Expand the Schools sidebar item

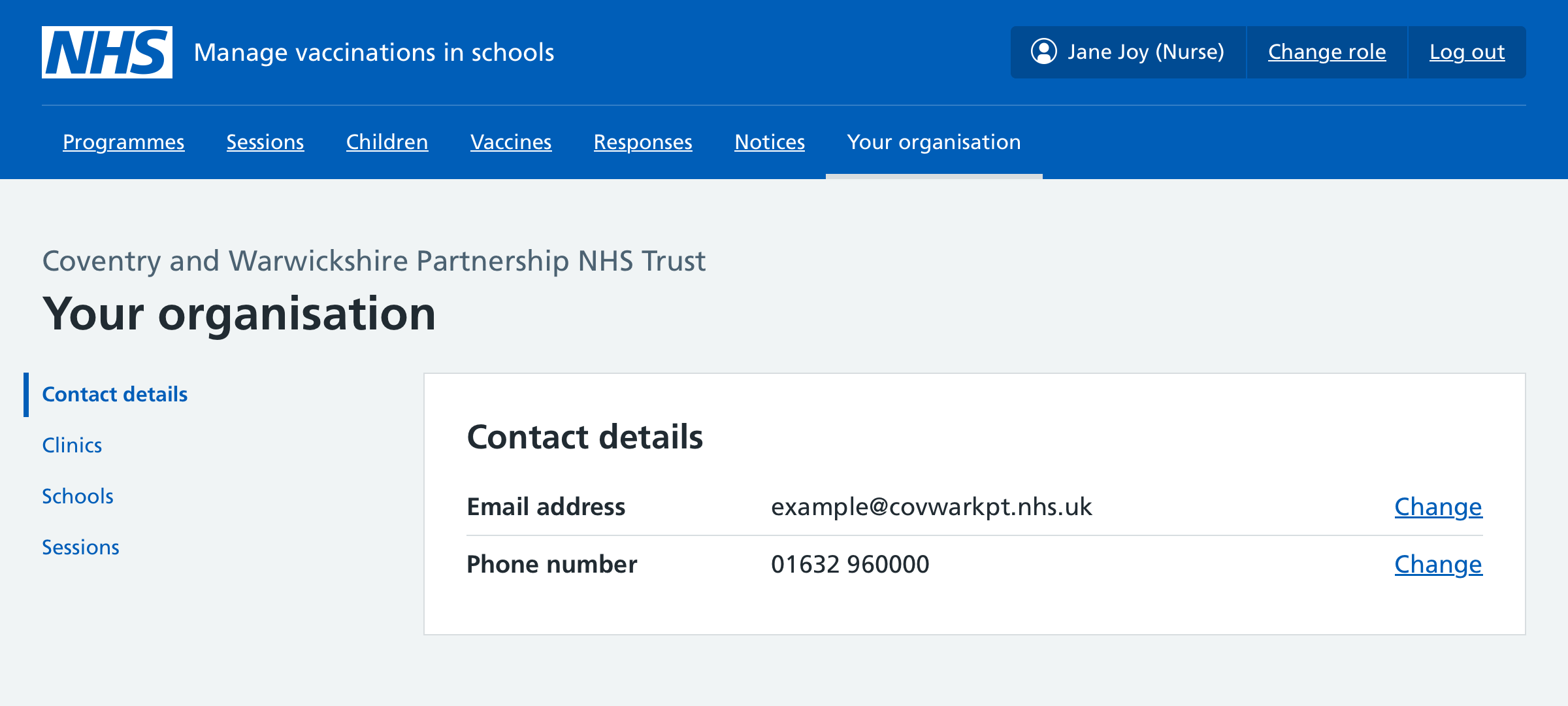[x=78, y=496]
